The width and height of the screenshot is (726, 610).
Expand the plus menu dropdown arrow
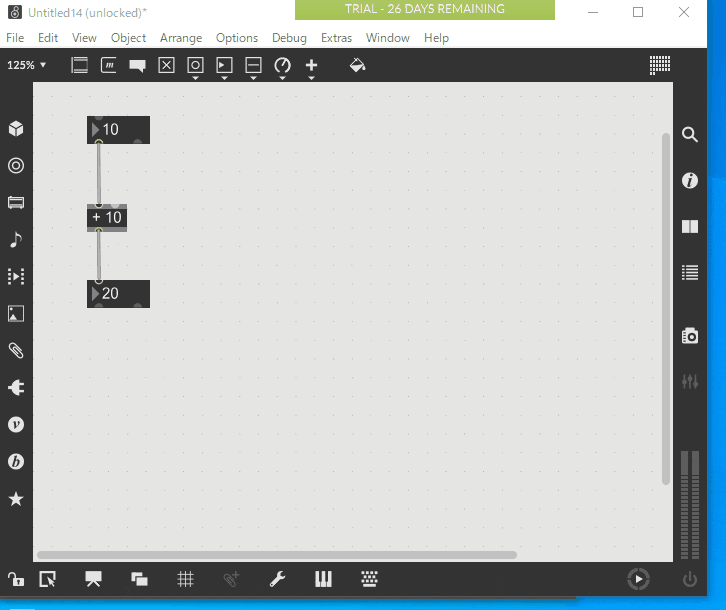click(312, 78)
